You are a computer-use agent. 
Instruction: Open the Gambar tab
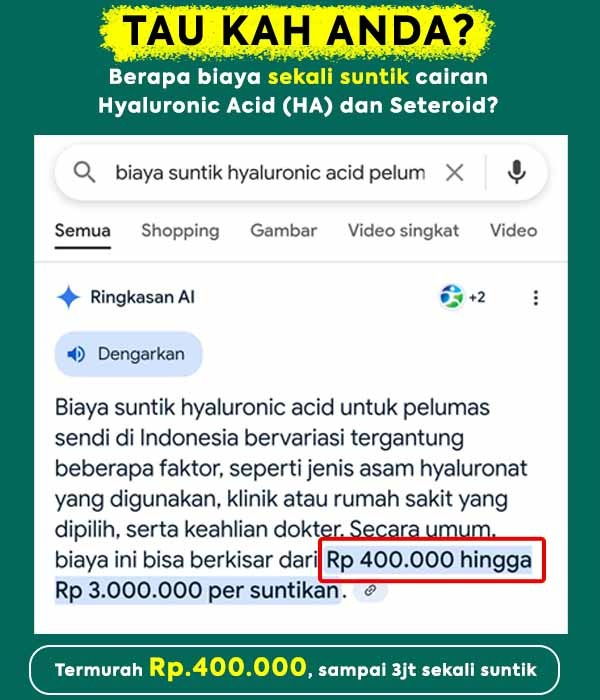pos(283,231)
